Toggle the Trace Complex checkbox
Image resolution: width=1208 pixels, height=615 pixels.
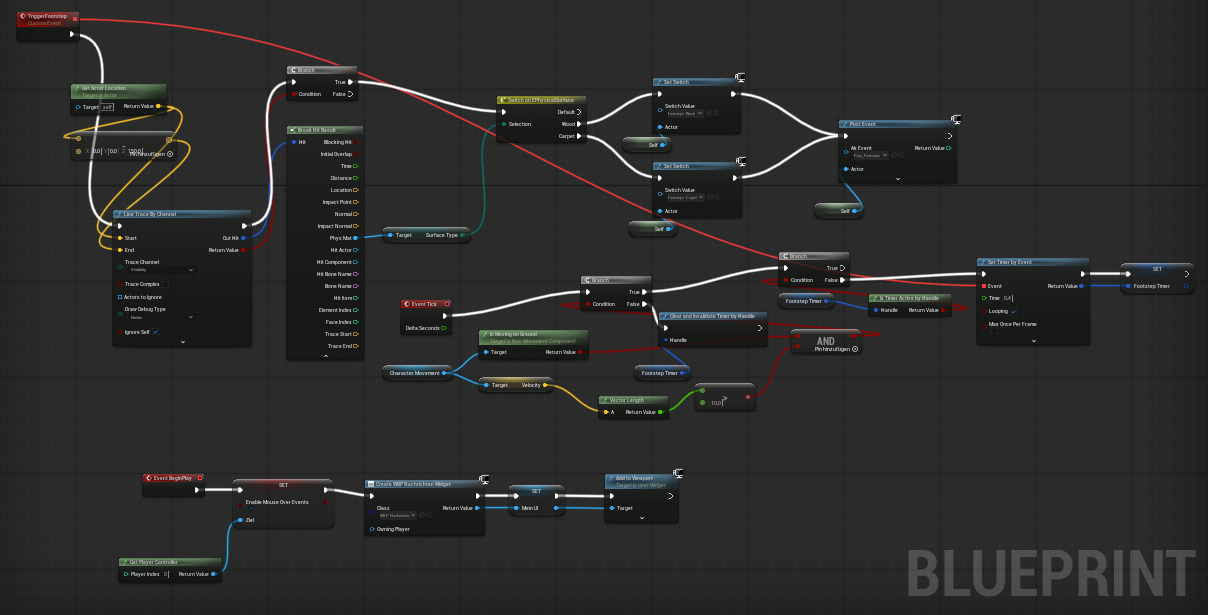click(x=164, y=284)
